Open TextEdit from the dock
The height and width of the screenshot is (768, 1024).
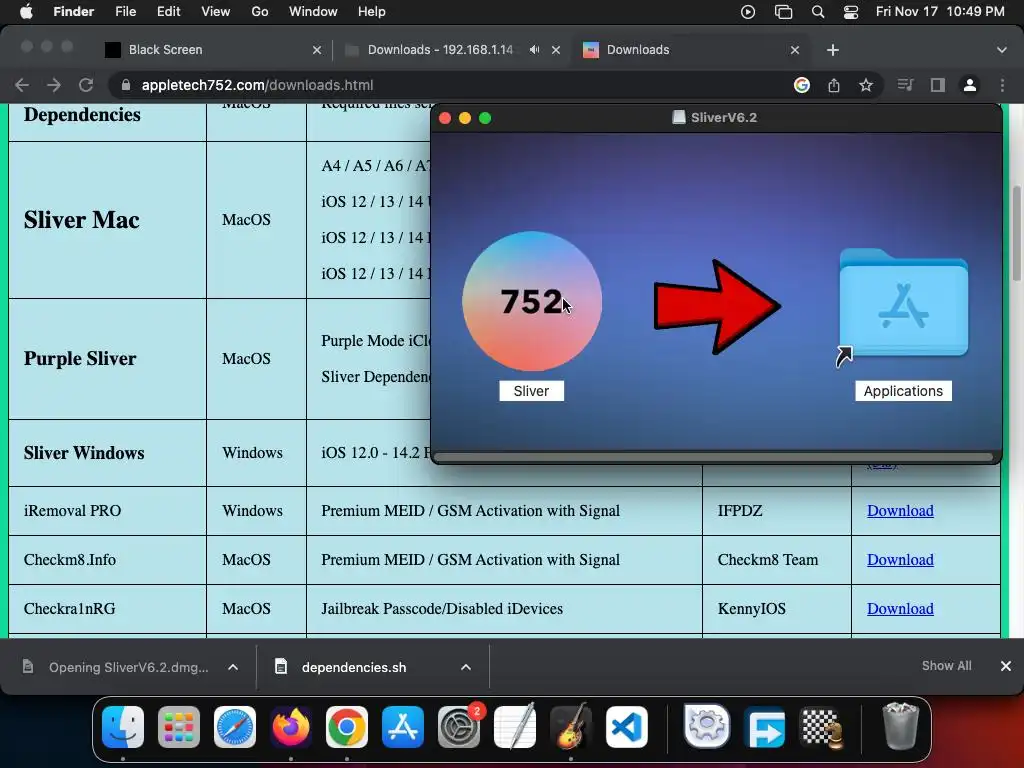pos(515,727)
